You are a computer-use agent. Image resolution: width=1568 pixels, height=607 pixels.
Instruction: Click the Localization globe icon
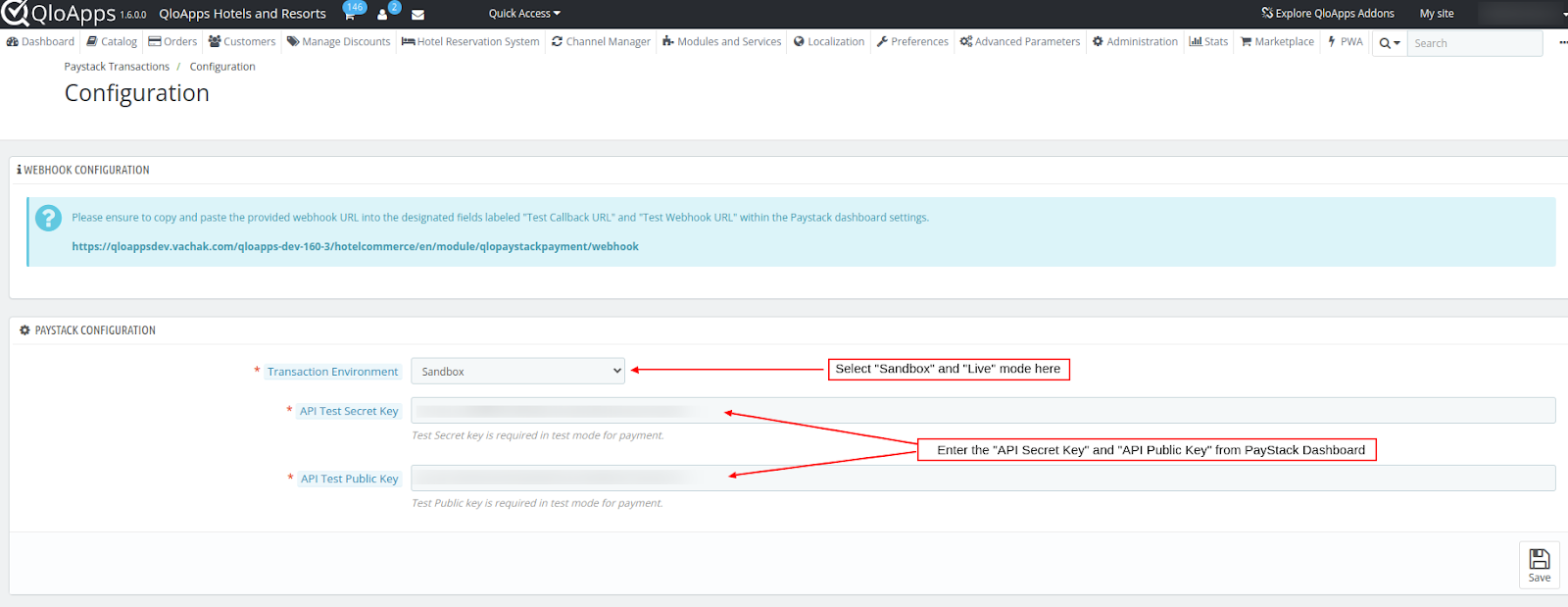click(799, 42)
